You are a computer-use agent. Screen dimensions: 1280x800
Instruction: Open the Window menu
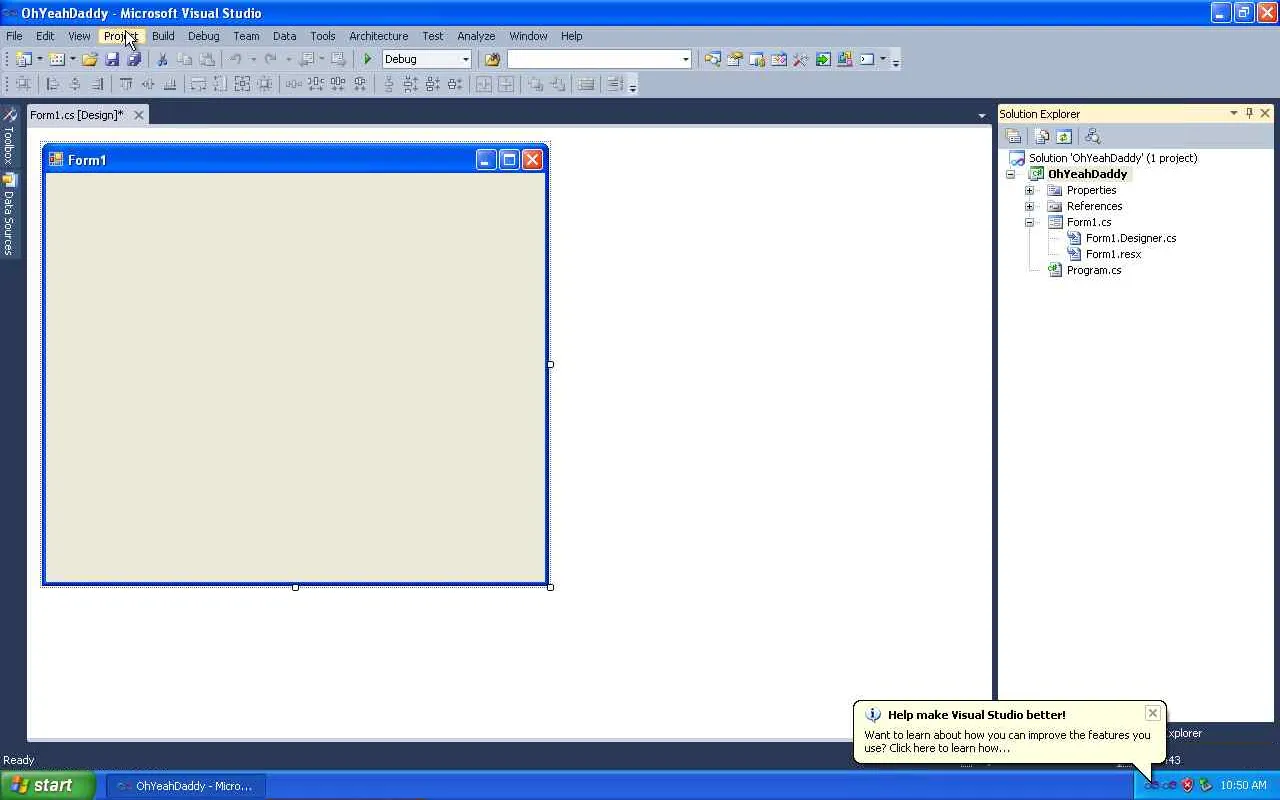coord(528,36)
